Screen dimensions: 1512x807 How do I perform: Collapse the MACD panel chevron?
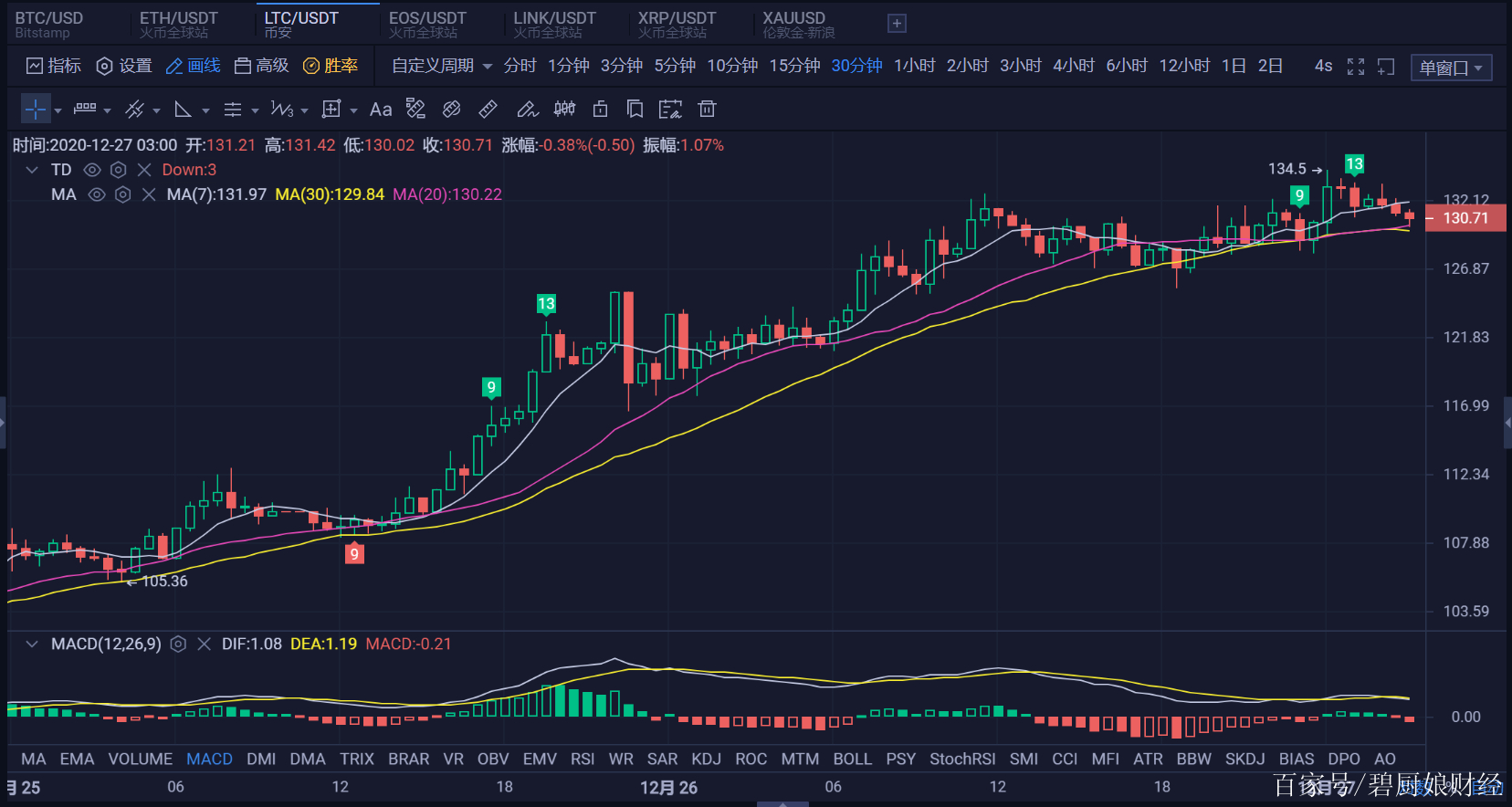coord(32,645)
